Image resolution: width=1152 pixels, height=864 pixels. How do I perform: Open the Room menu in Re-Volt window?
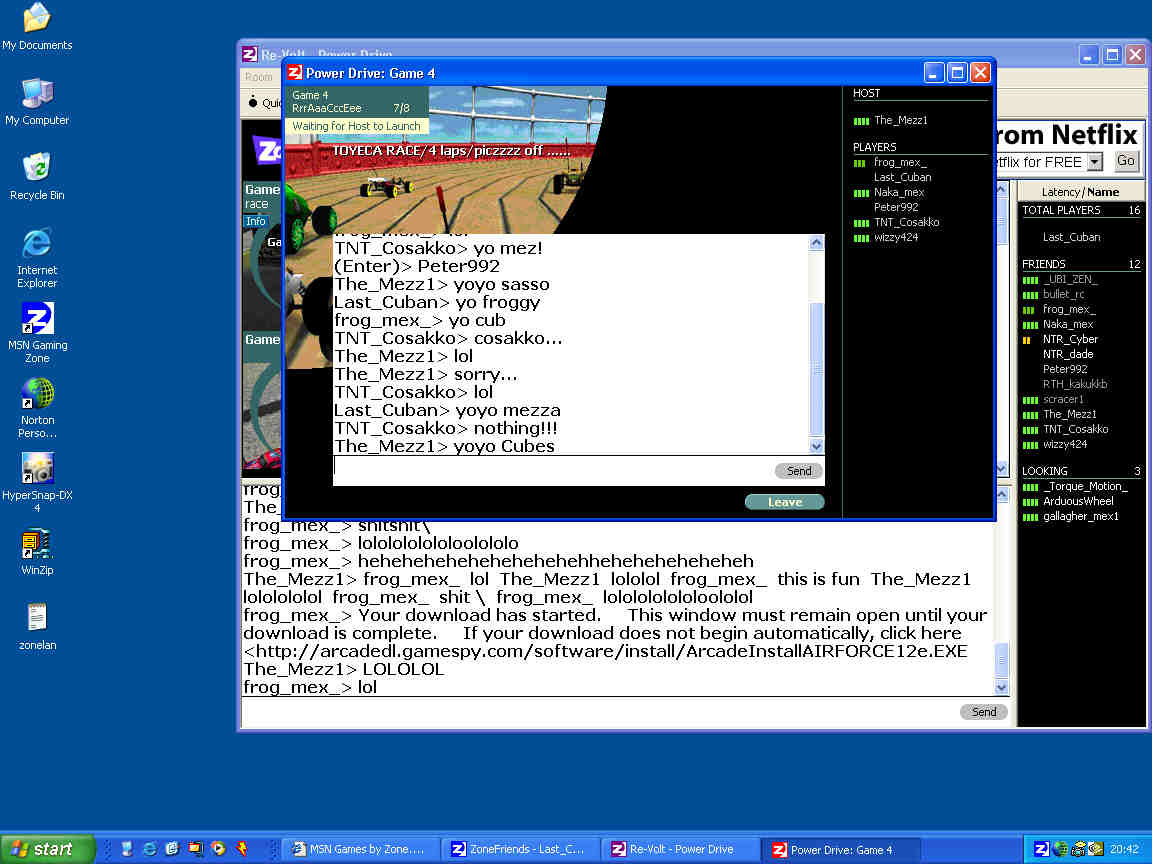[x=259, y=76]
